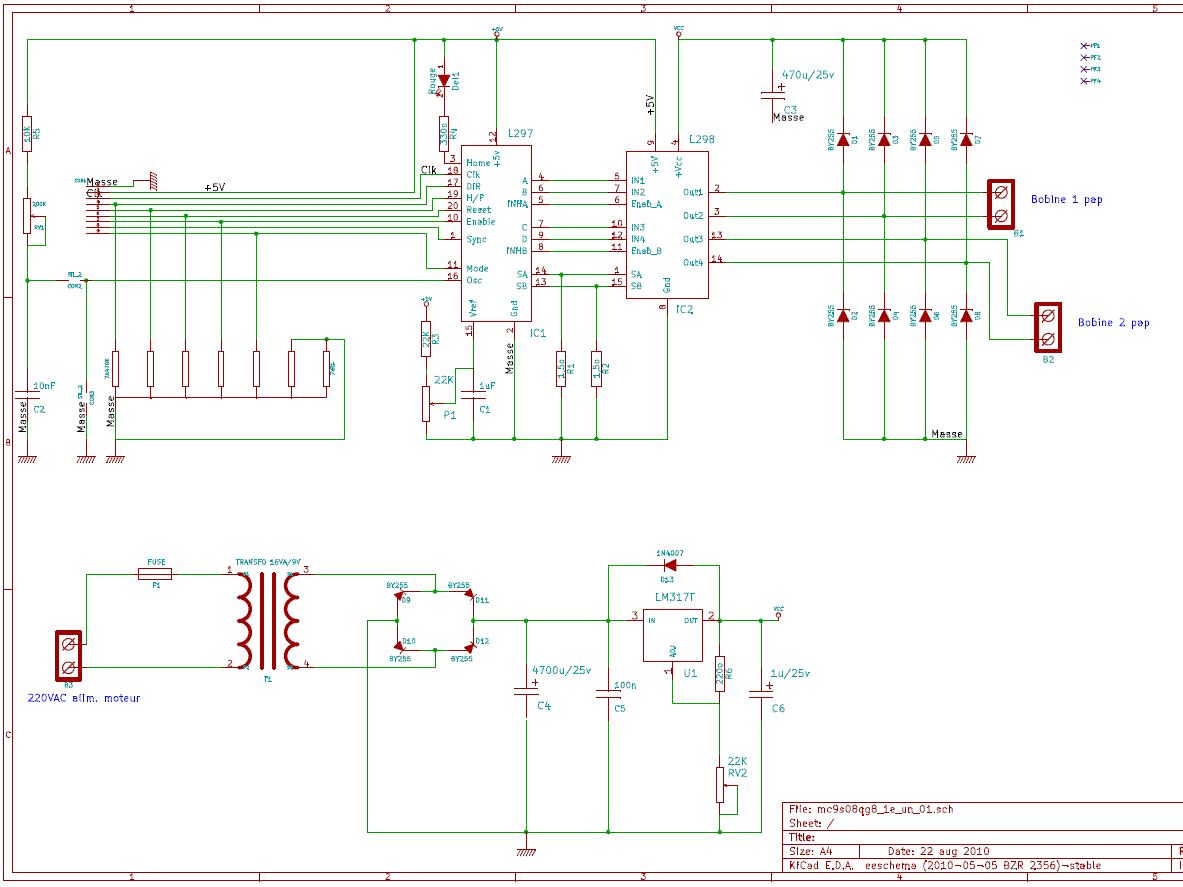Image resolution: width=1183 pixels, height=887 pixels.
Task: Select transformer T1 symbol
Action: click(x=266, y=621)
